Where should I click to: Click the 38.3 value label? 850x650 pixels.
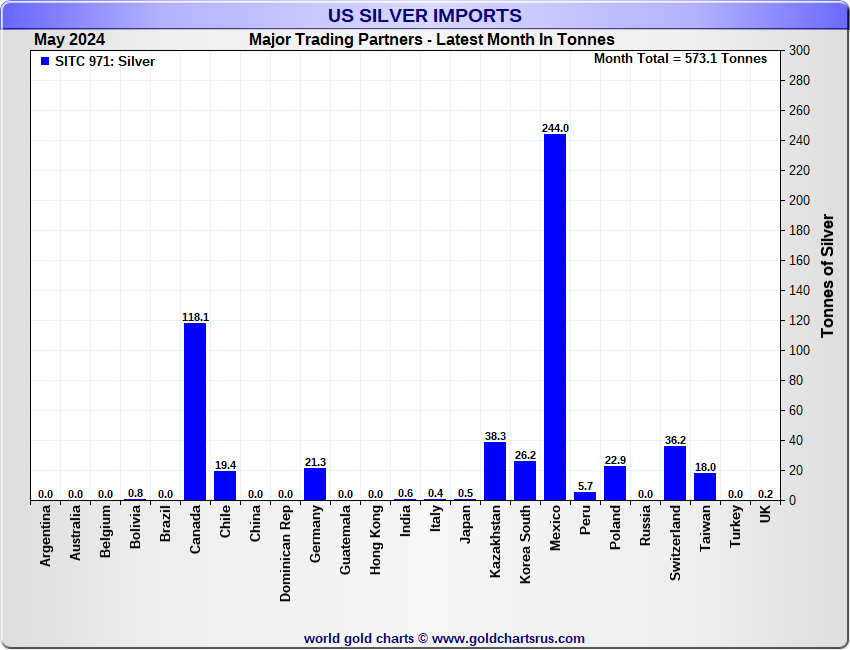(x=495, y=436)
